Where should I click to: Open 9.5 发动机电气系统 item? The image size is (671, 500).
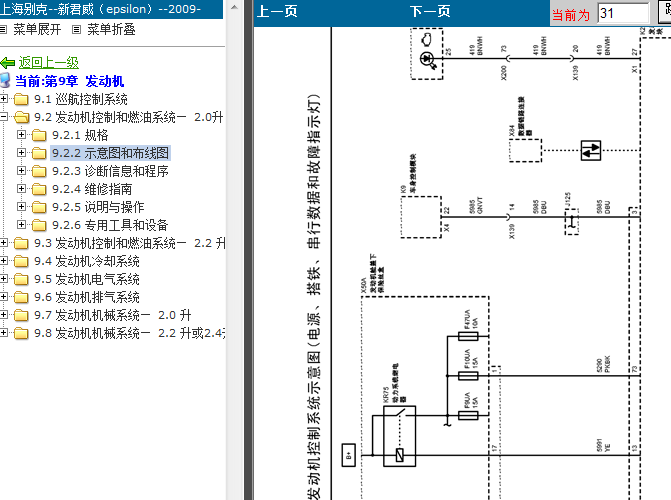click(x=87, y=280)
